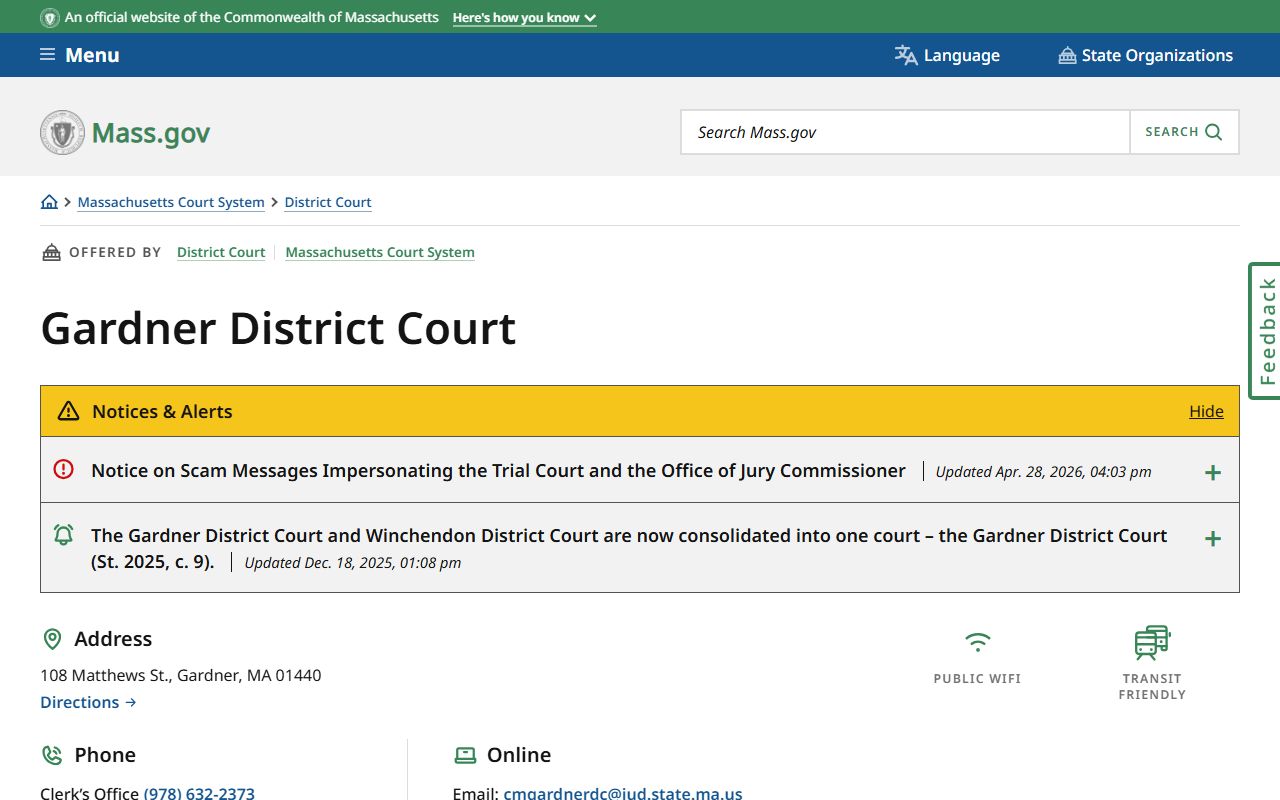Go to District Court breadcrumb link
1280x800 pixels.
click(328, 202)
